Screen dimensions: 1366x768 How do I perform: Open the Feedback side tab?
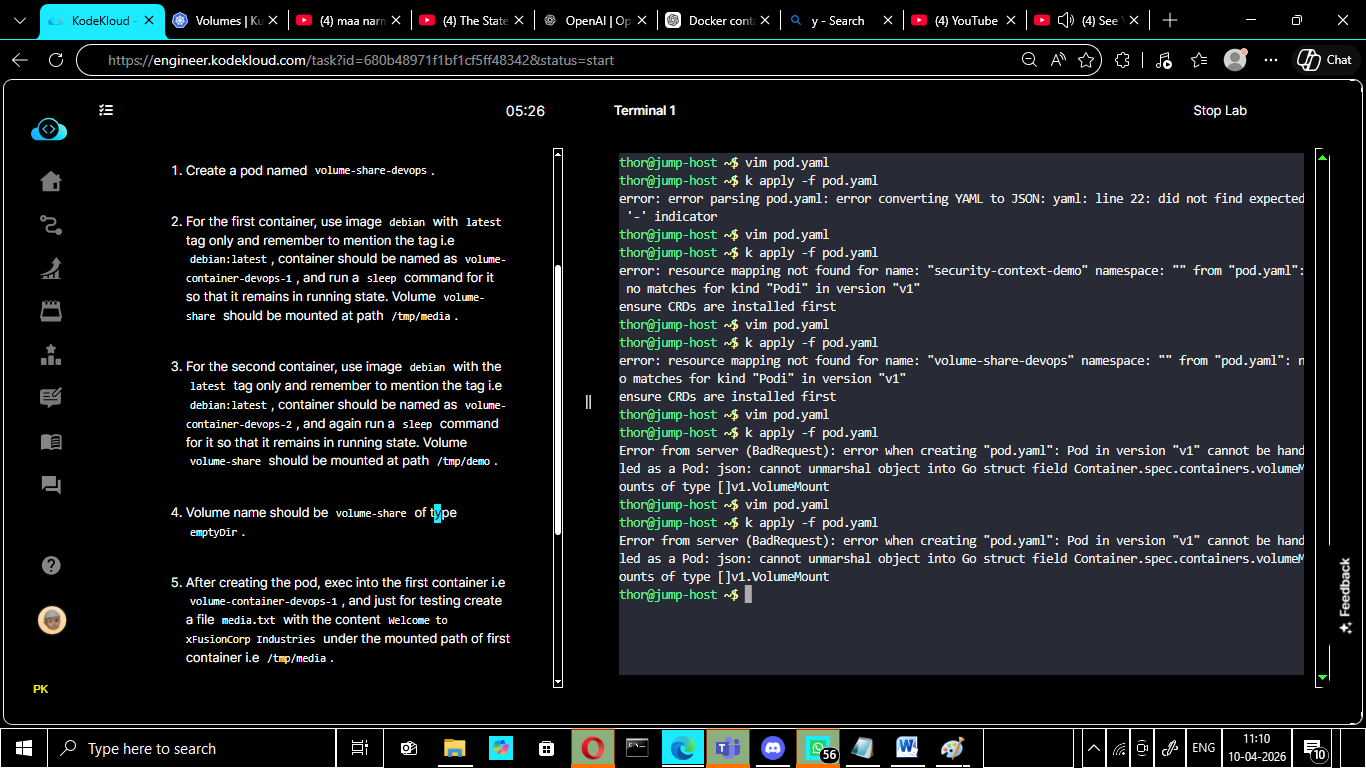coord(1345,596)
